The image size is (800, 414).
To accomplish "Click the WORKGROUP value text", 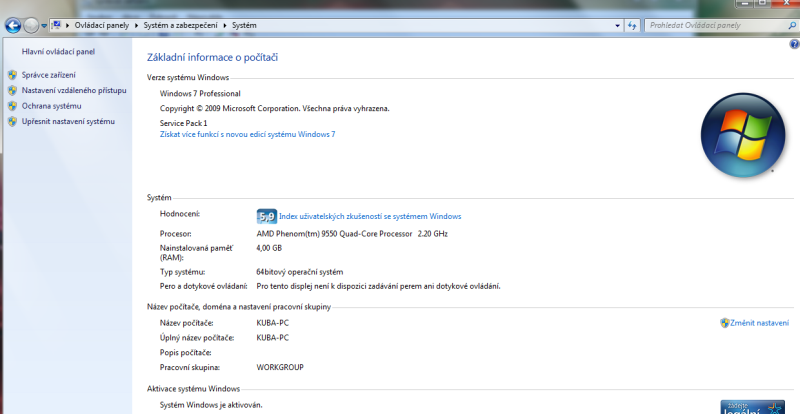I will coord(280,368).
